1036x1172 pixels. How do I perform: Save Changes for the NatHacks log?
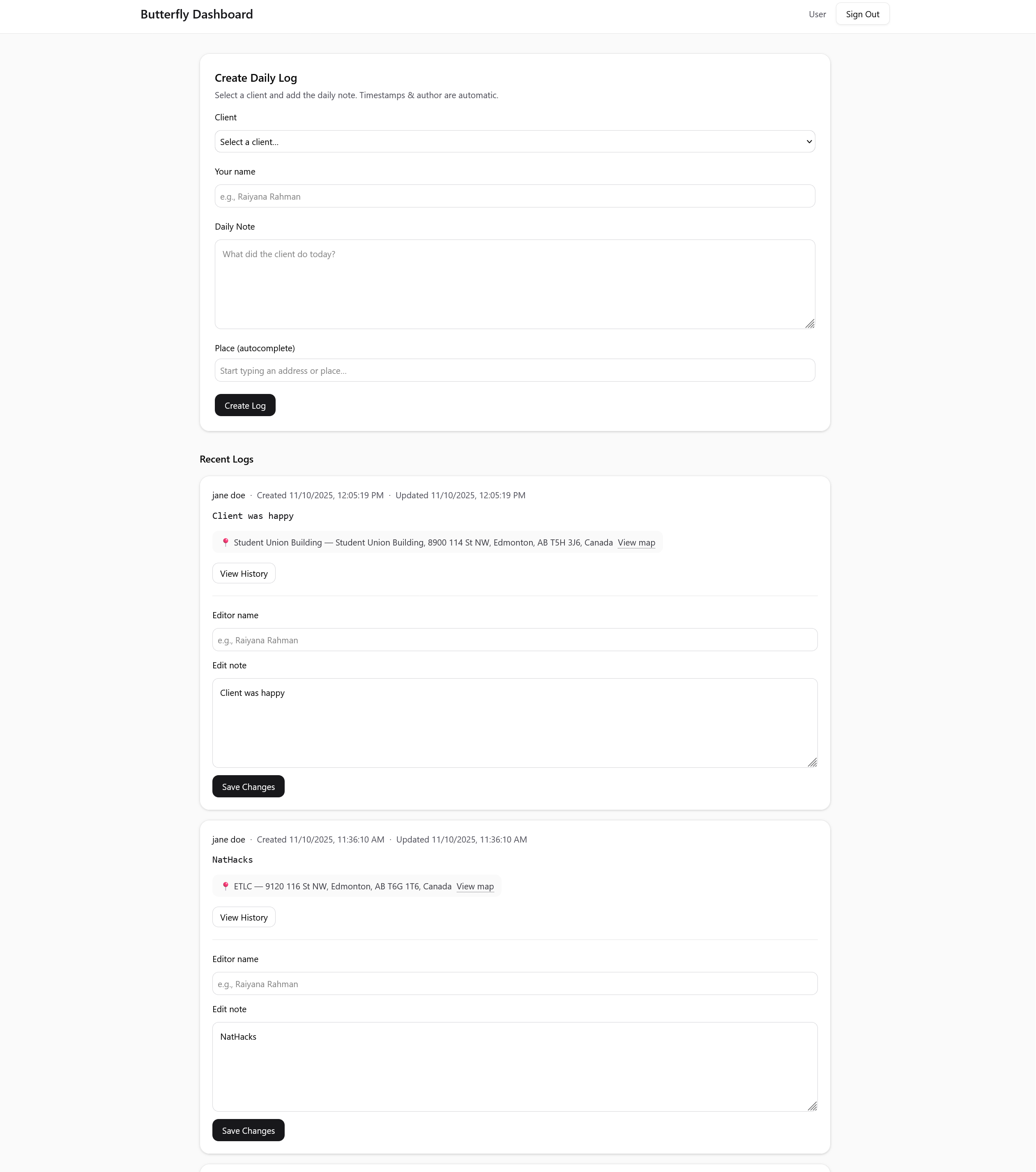pyautogui.click(x=248, y=1131)
